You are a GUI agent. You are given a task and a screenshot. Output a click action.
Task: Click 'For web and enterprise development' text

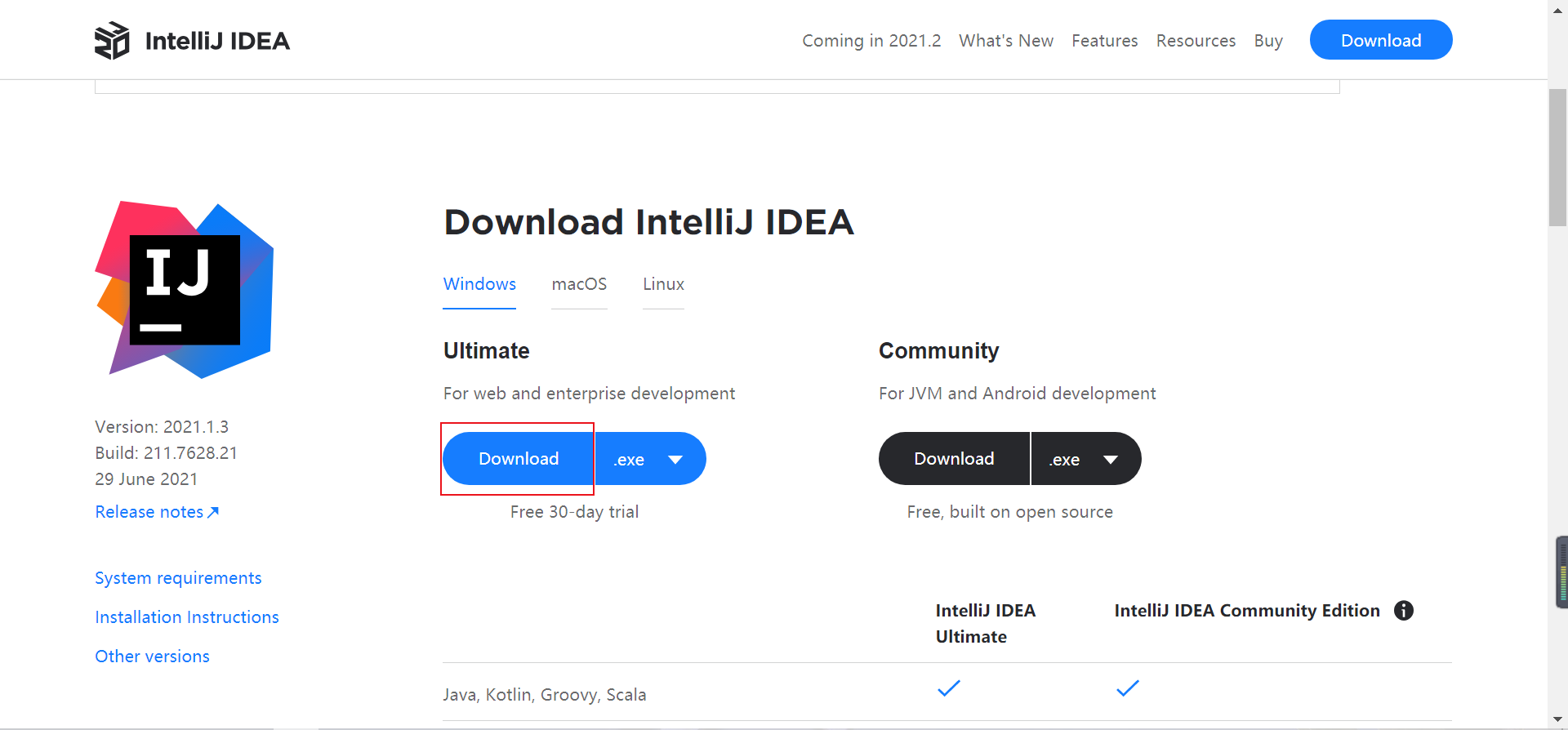[589, 394]
